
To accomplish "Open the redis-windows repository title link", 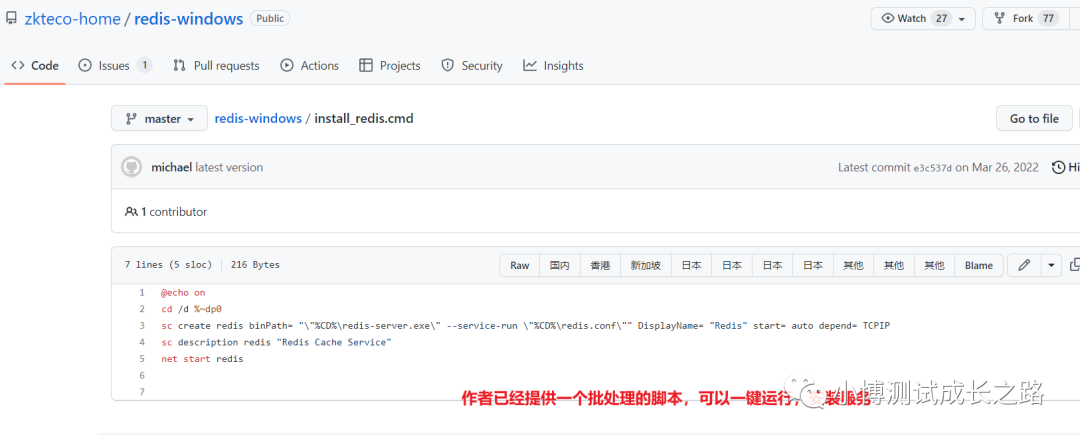I will 189,19.
